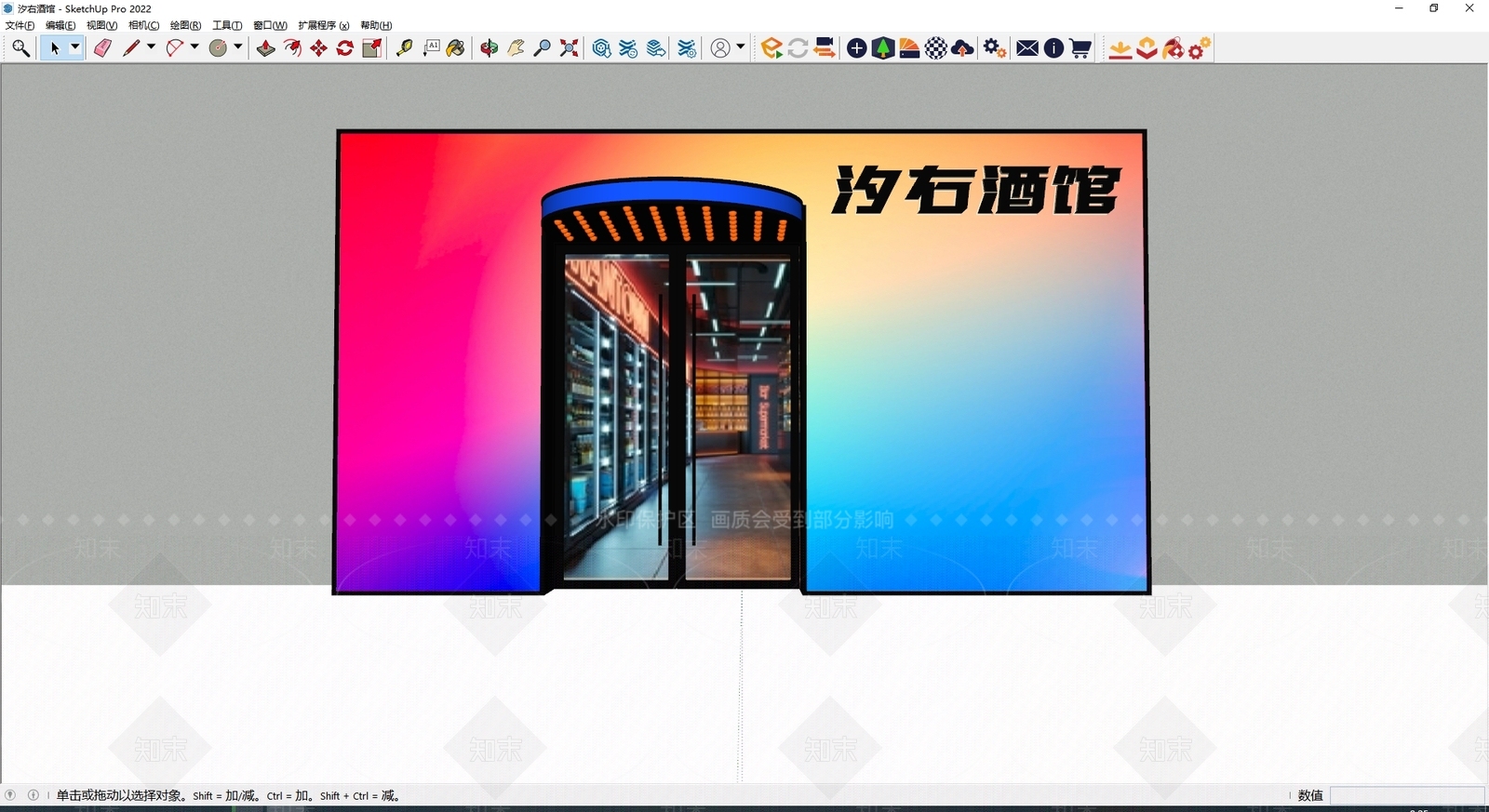The image size is (1489, 812).
Task: Open the 窗口(W) menu
Action: pos(270,25)
